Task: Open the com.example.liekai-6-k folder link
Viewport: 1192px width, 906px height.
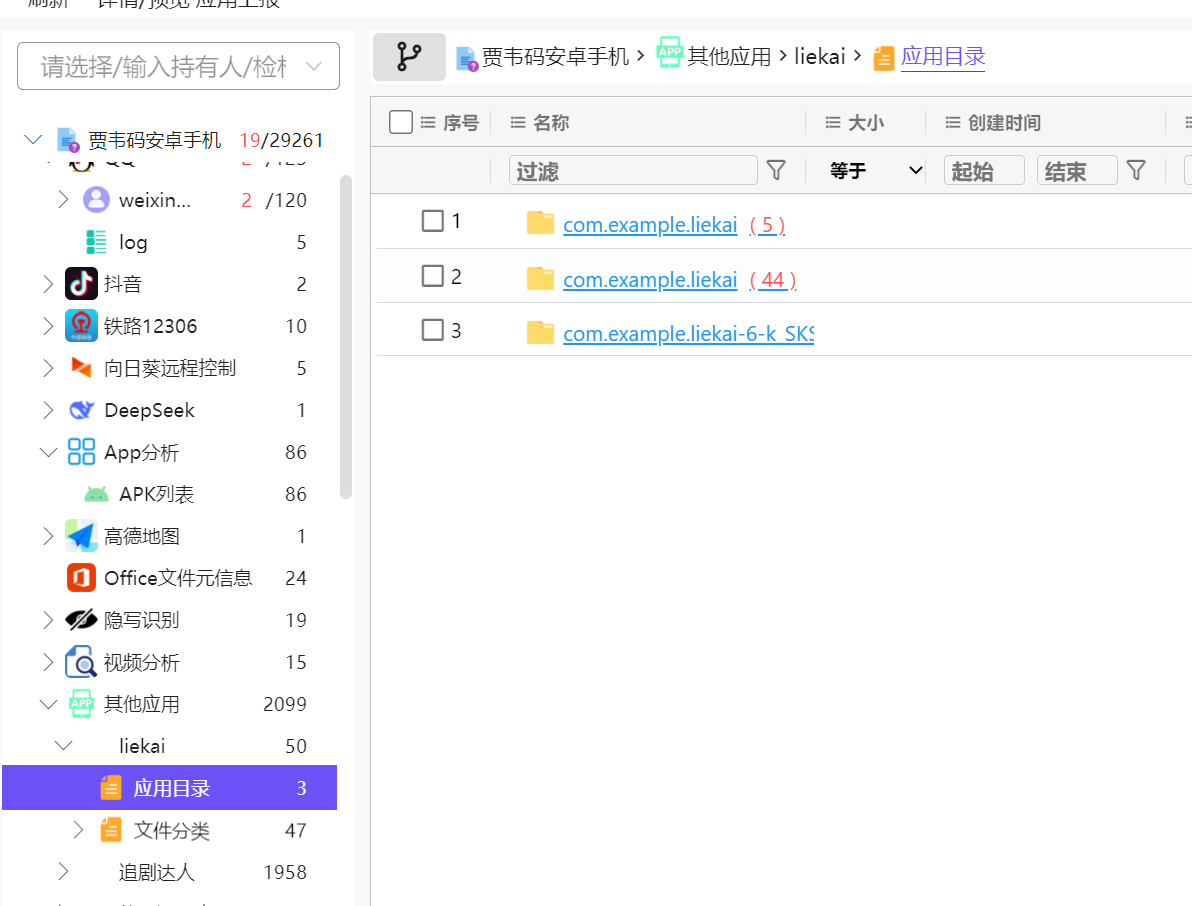Action: click(688, 334)
